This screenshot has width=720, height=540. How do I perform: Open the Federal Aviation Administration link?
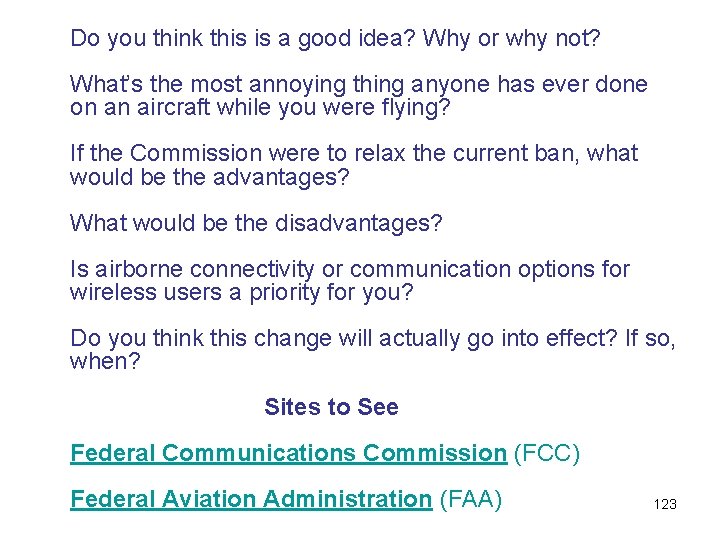[x=250, y=499]
